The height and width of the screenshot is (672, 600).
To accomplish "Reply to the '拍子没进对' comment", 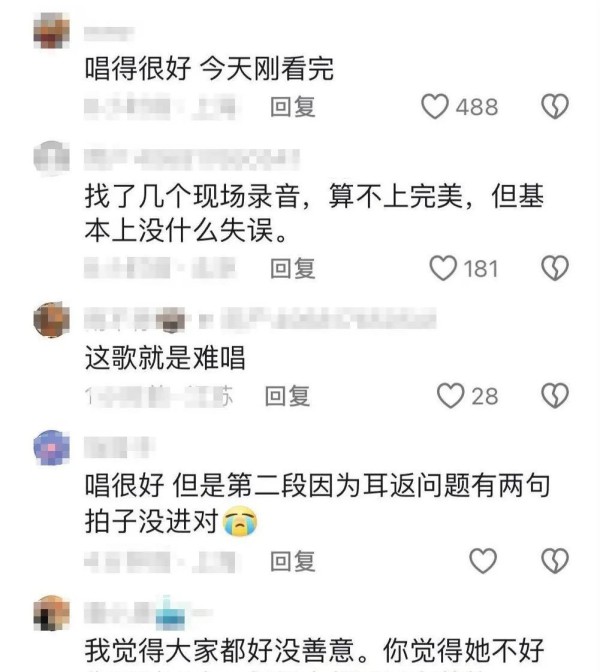I will (293, 561).
